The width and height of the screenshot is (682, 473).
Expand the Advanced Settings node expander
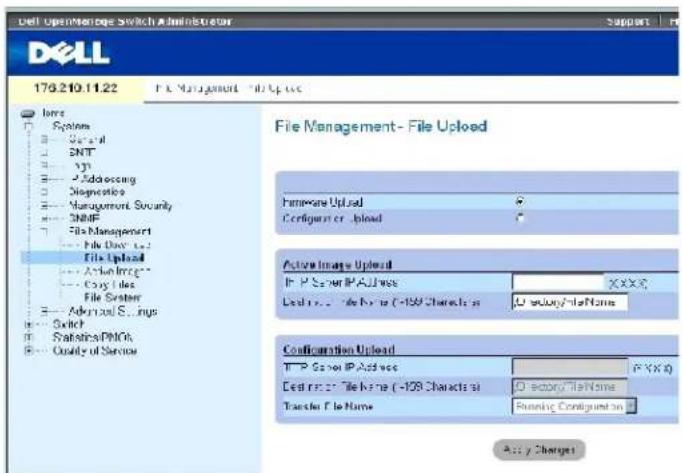pyautogui.click(x=44, y=311)
